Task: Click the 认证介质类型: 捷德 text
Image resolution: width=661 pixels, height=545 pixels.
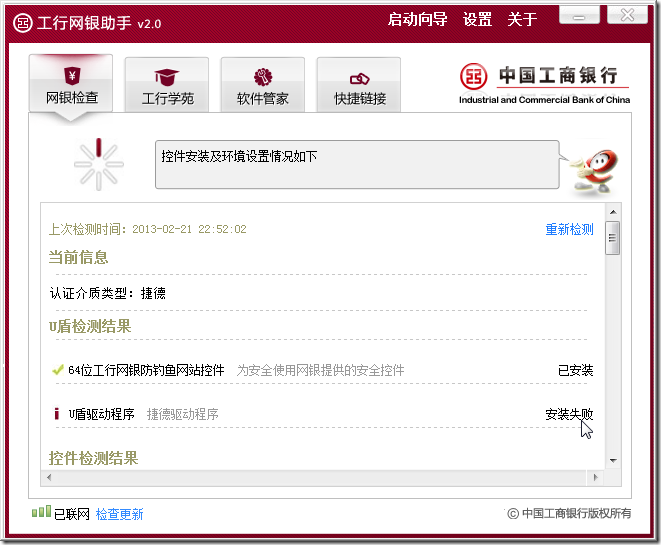Action: point(107,293)
